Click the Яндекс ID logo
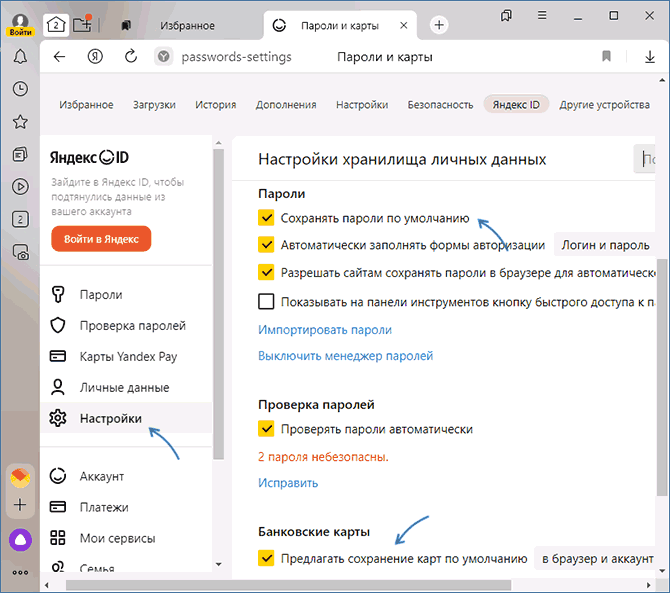The image size is (670, 593). point(89,157)
